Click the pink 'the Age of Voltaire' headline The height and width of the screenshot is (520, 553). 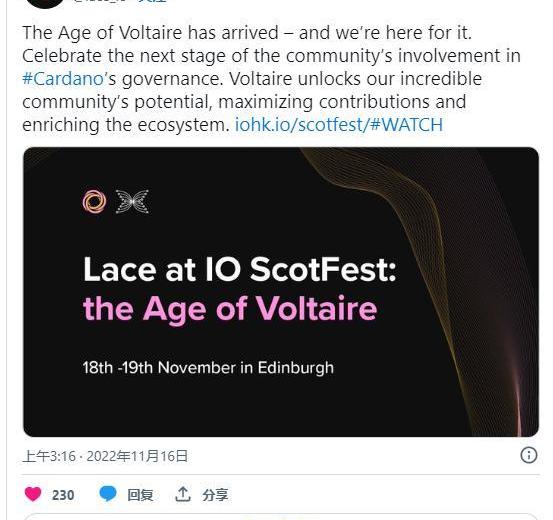point(230,309)
